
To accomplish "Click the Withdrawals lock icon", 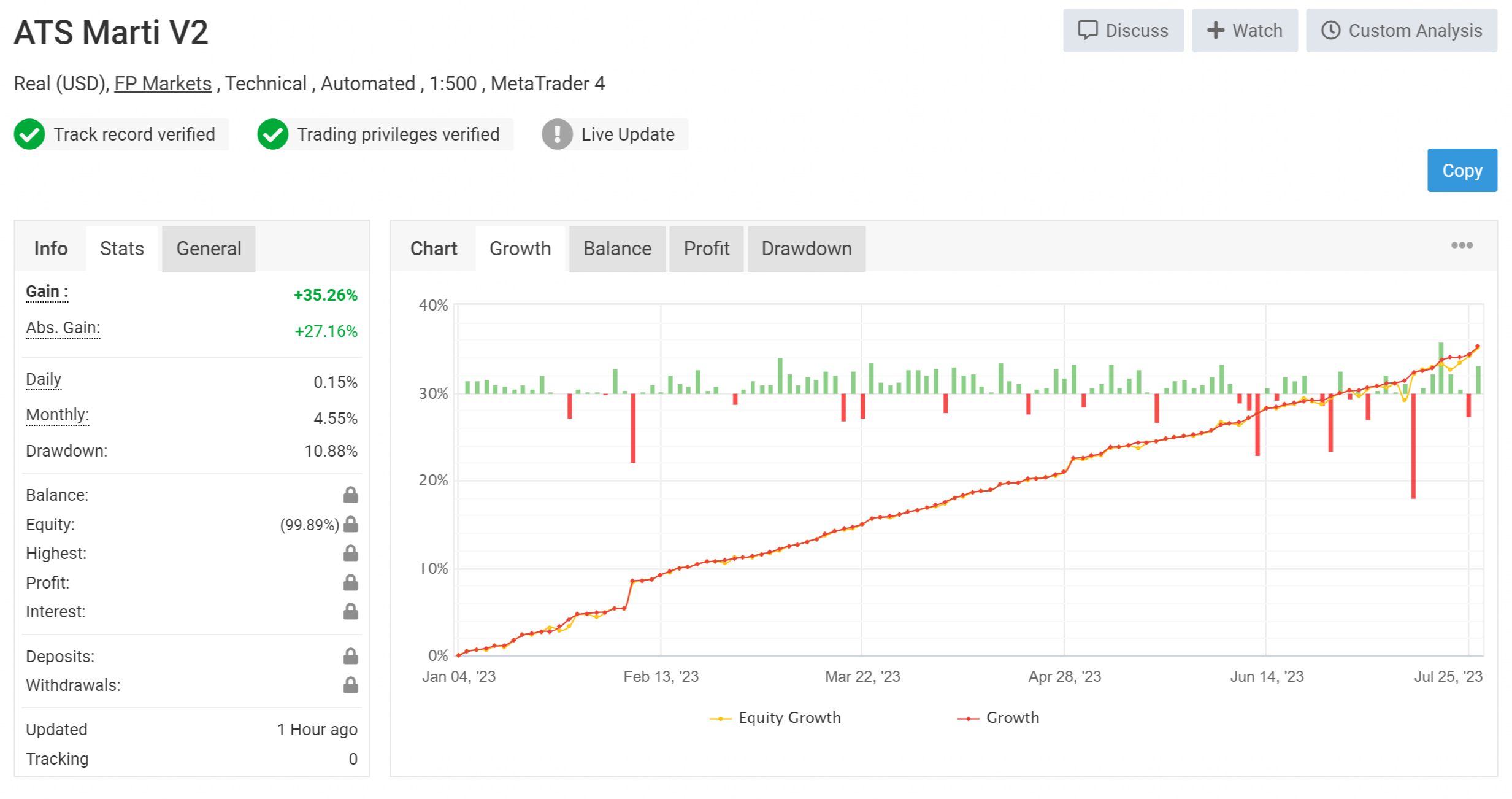I will (x=350, y=685).
